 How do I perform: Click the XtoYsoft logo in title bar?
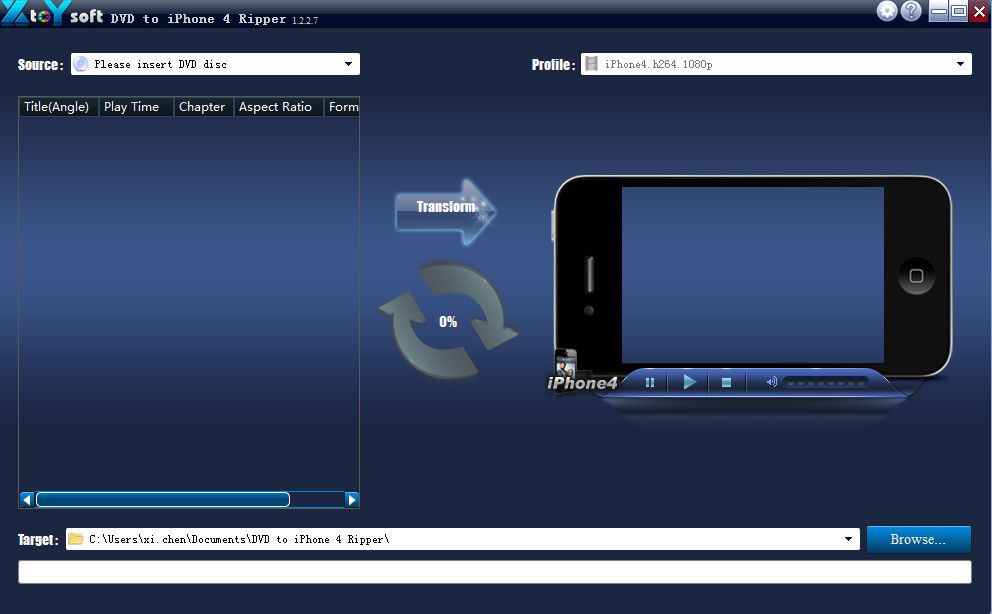tap(52, 13)
